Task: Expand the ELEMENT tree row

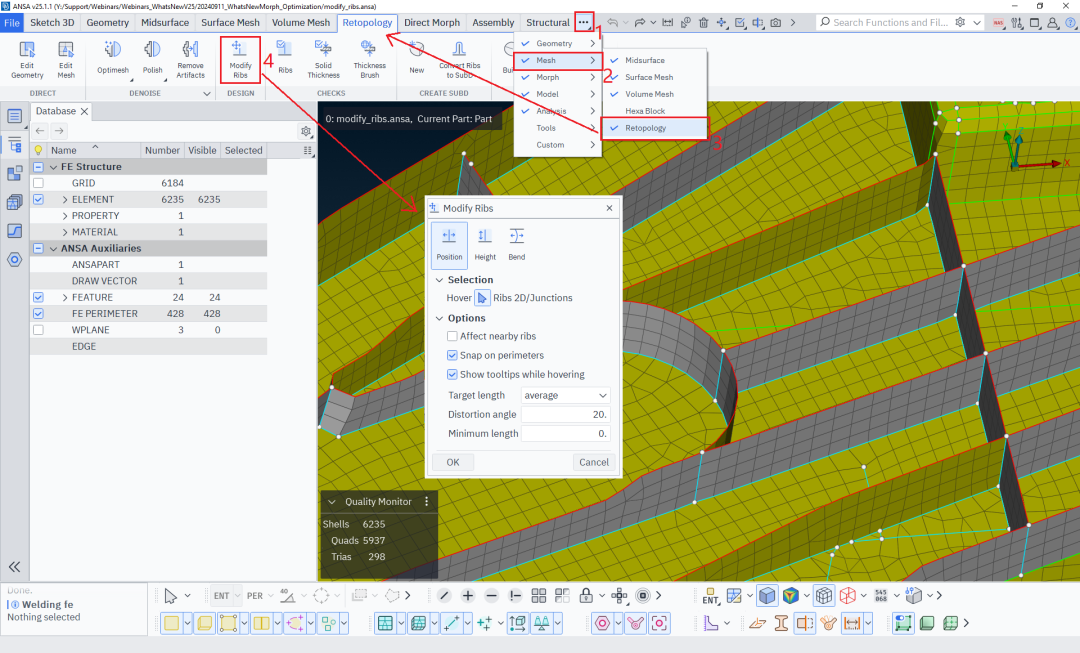Action: click(65, 200)
